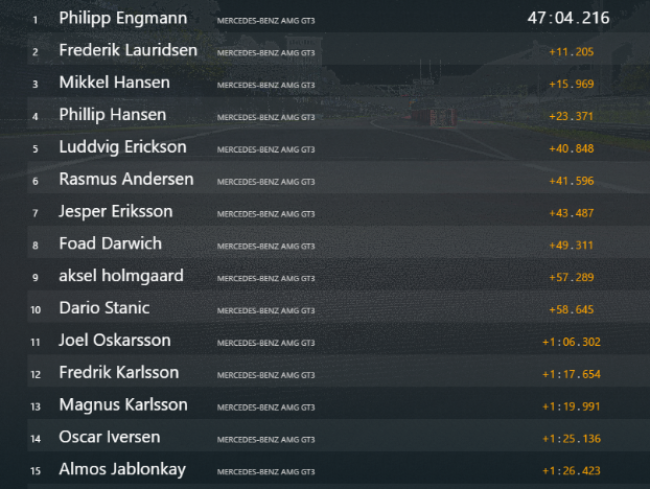
Task: Open Phillip Hansen's result entry
Action: pyautogui.click(x=338, y=114)
